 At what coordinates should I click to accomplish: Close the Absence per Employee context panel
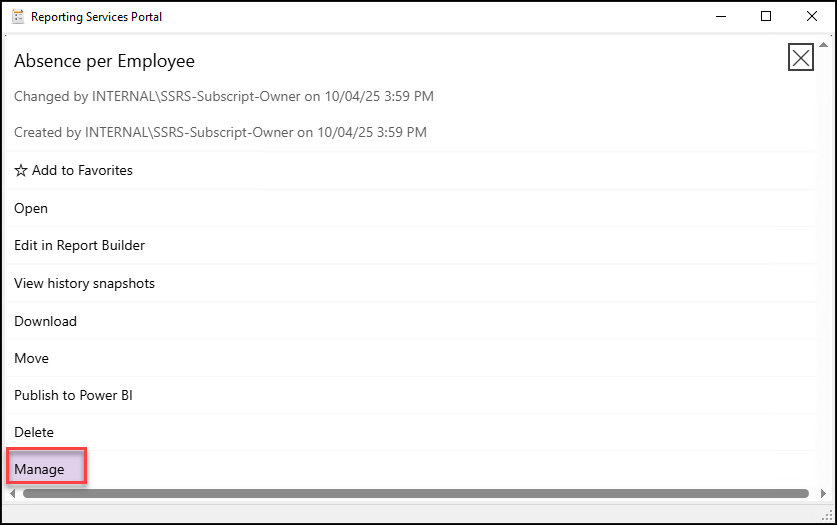[x=800, y=59]
